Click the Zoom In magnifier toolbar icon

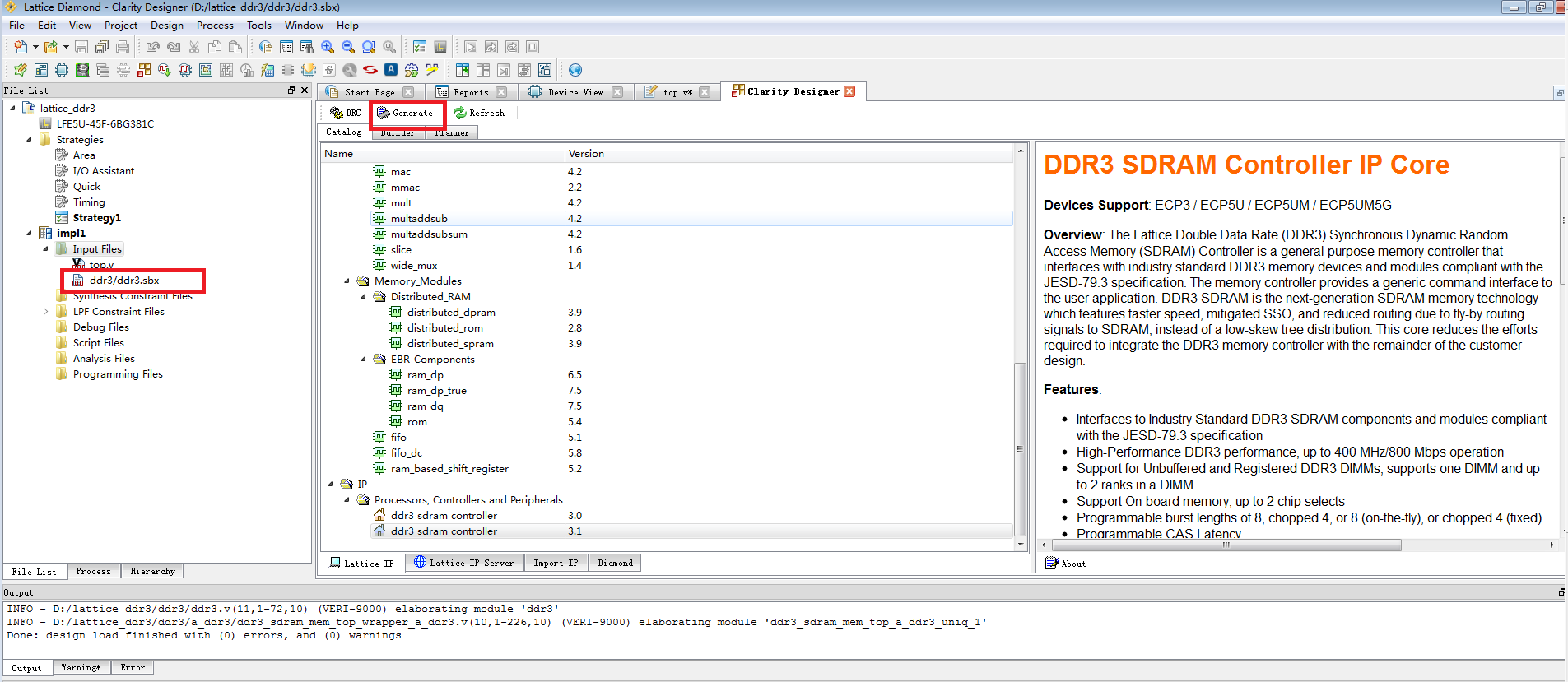(x=328, y=47)
